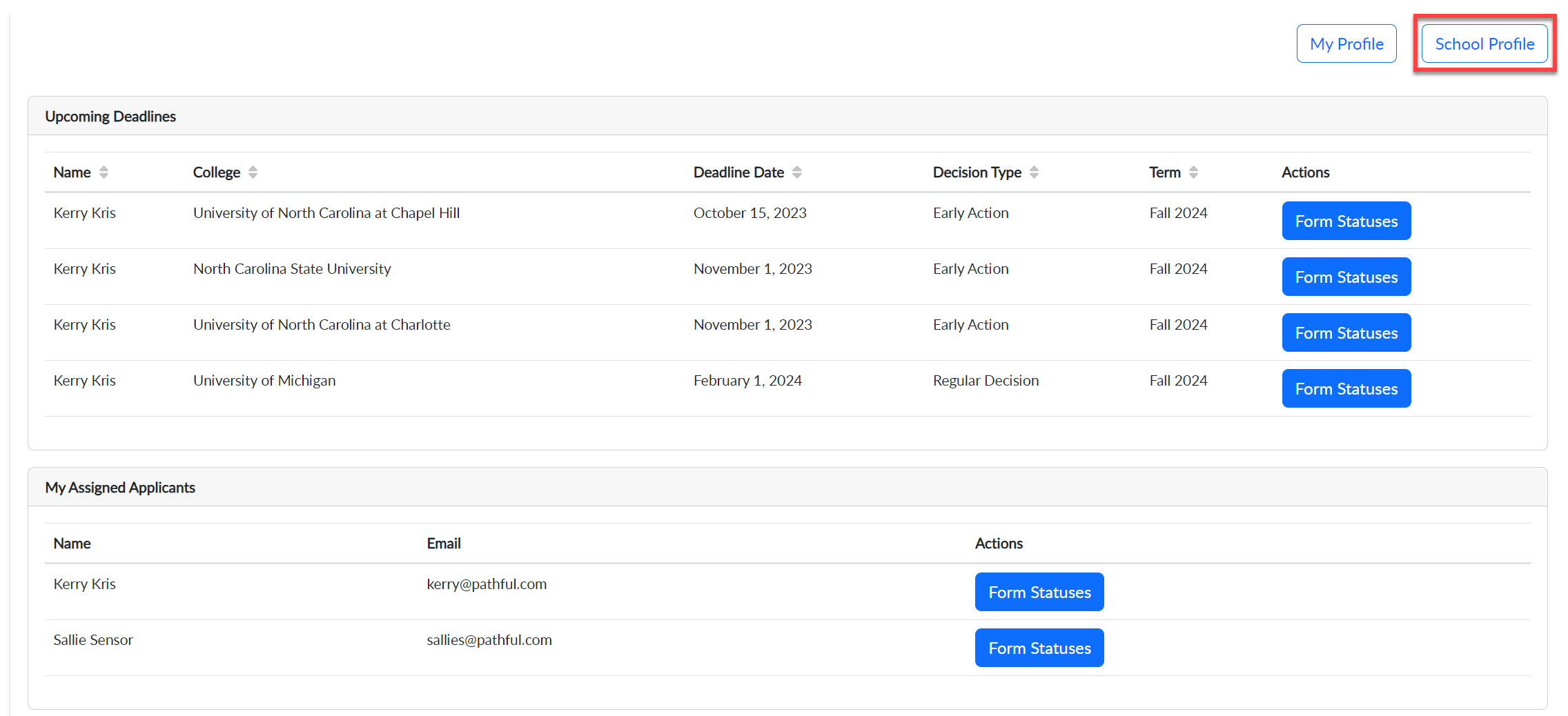Click the 'February 1, 2024' deadline date

pyautogui.click(x=747, y=381)
